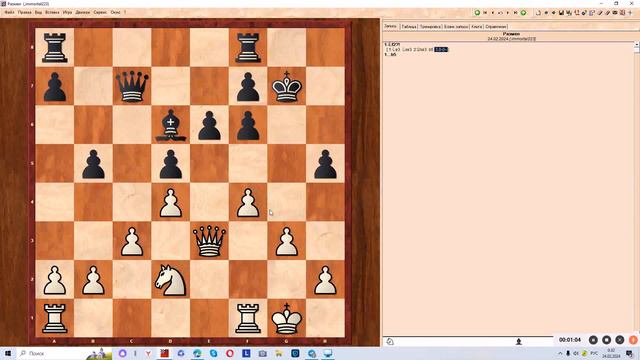Click the rightmost plus toolbar icon
This screenshot has height=360, width=640.
tap(630, 13)
